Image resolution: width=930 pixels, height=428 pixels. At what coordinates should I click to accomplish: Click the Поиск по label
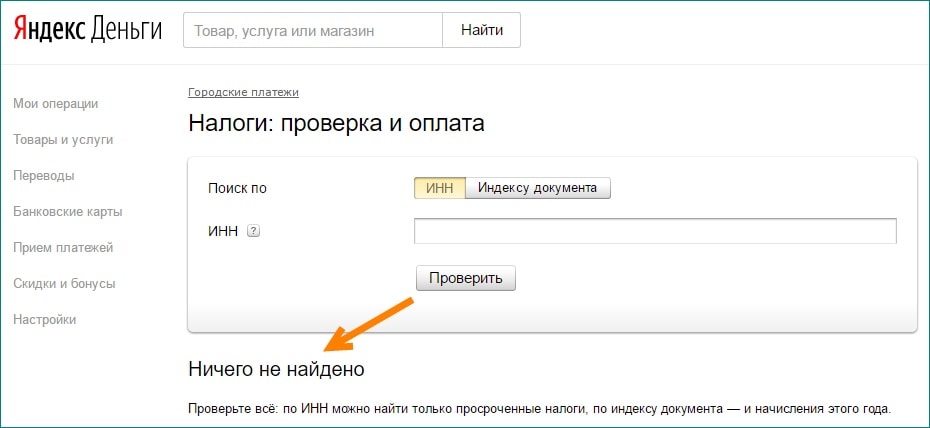[x=237, y=189]
